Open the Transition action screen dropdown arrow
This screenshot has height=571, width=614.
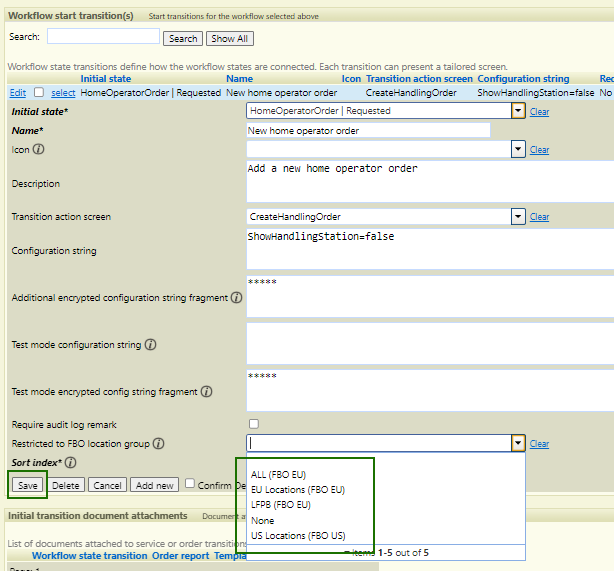(518, 216)
